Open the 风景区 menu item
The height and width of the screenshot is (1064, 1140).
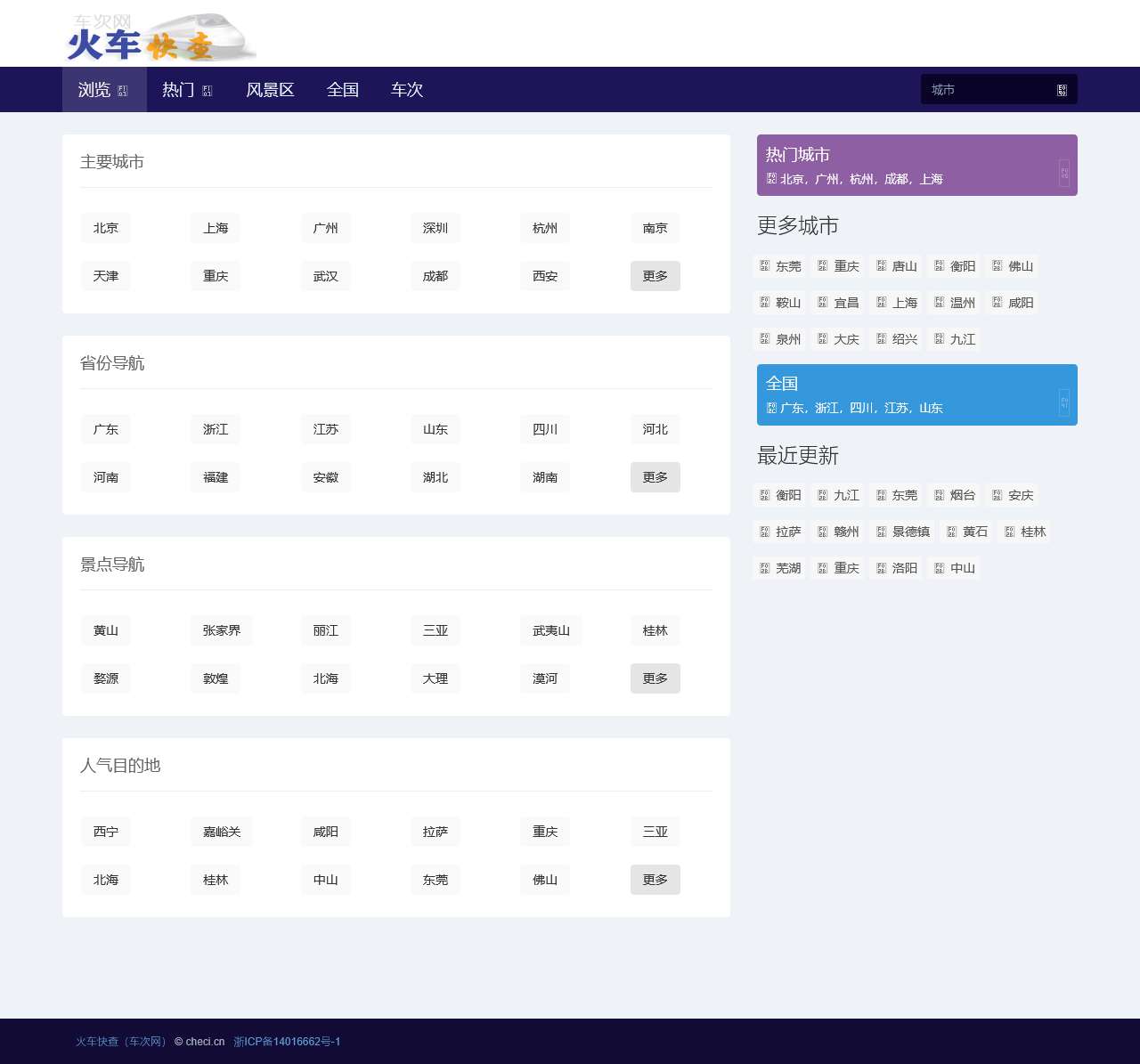[x=270, y=90]
